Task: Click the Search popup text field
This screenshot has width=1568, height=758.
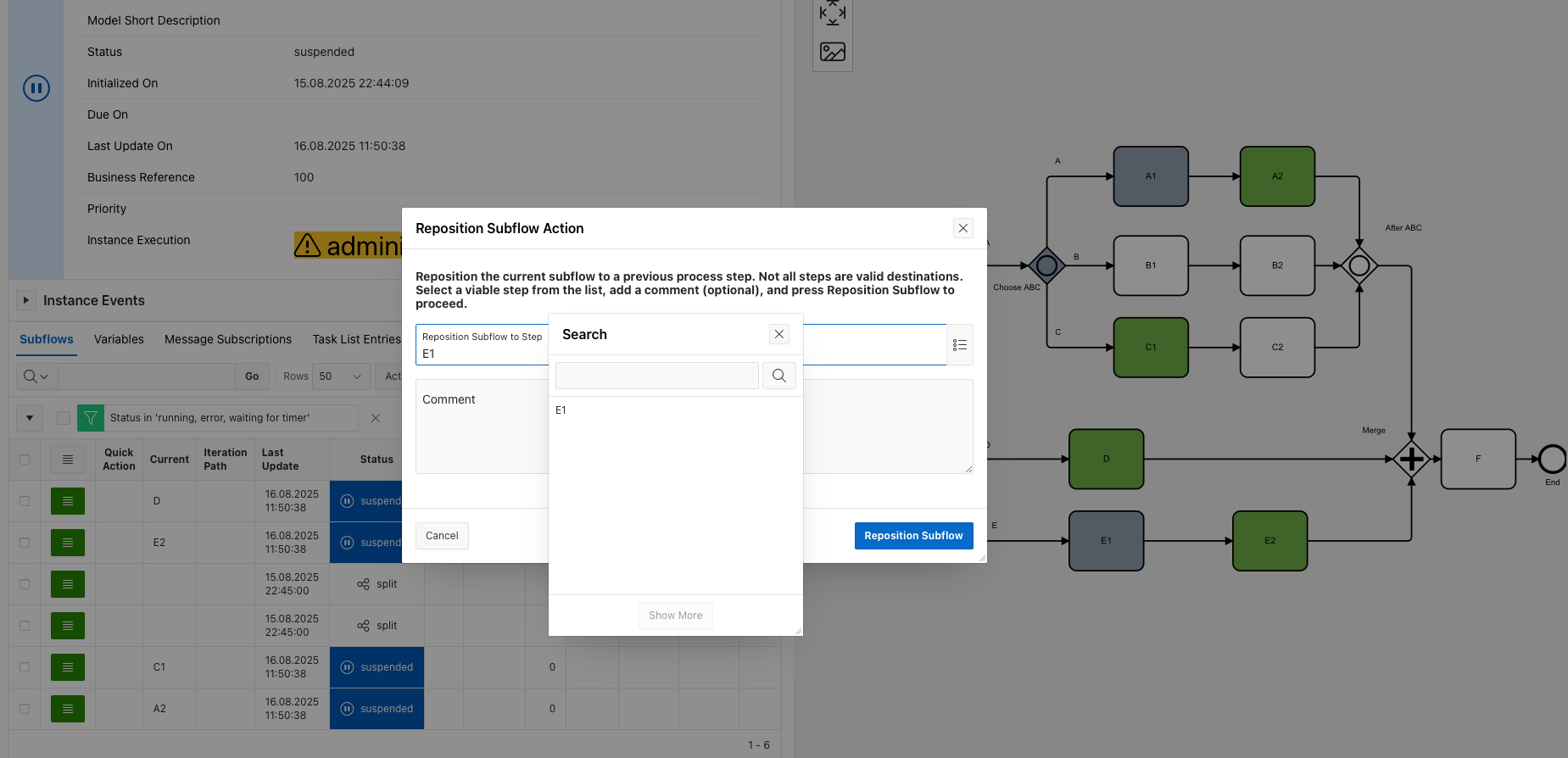Action: coord(657,376)
